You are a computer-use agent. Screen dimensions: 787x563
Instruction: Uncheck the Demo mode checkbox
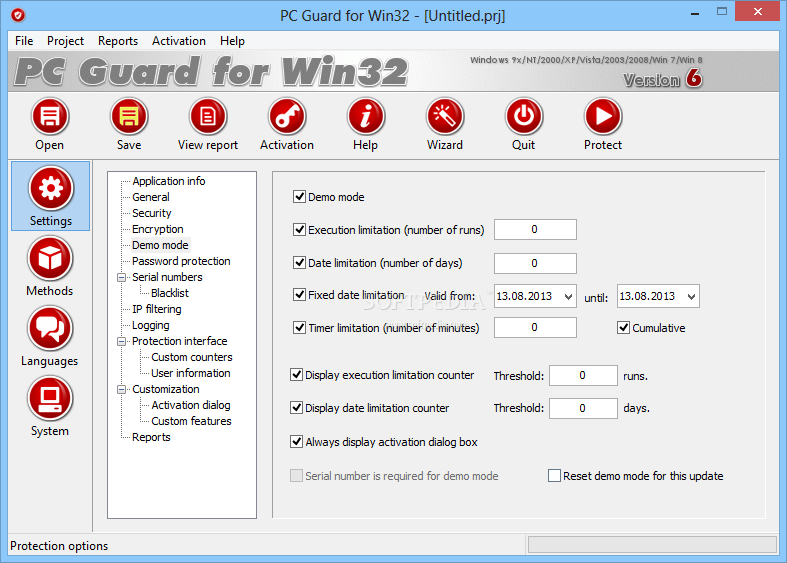pyautogui.click(x=299, y=196)
